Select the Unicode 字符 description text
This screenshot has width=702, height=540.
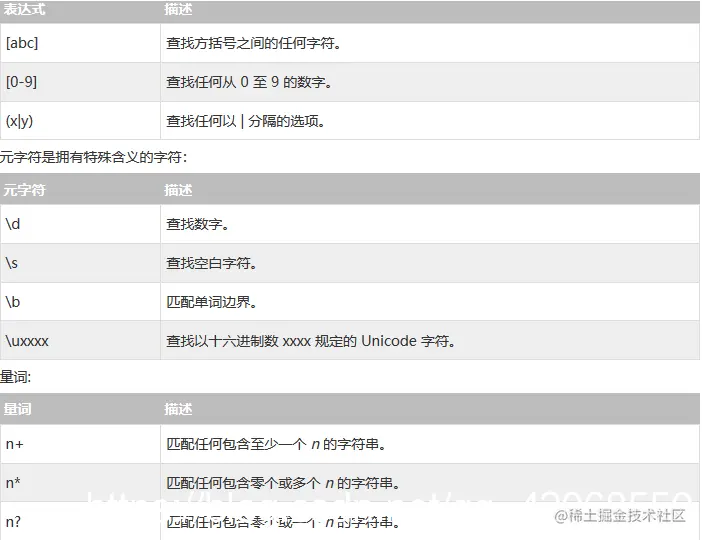[x=311, y=341]
